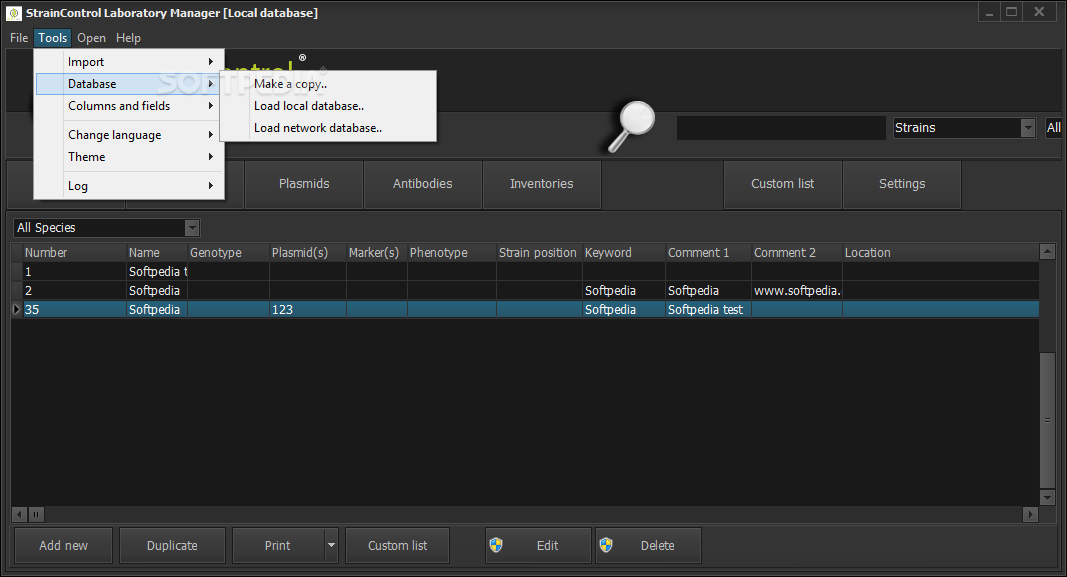Click the StrainControl app icon in title bar
Image resolution: width=1067 pixels, height=577 pixels.
pos(14,13)
